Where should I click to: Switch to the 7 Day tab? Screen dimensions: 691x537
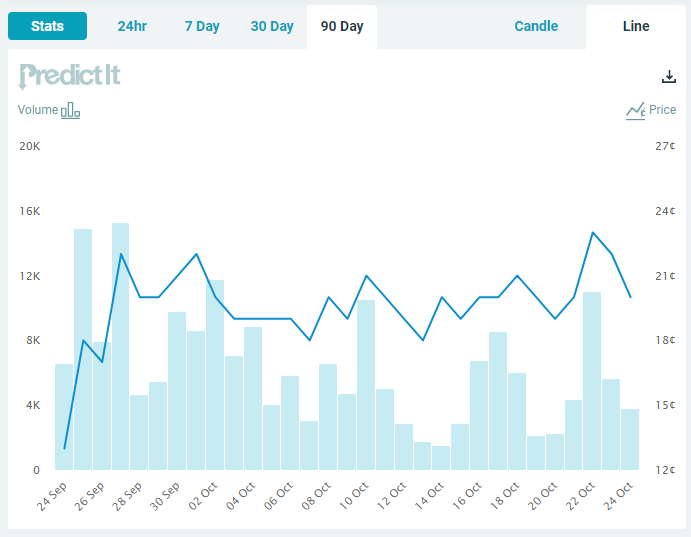202,26
